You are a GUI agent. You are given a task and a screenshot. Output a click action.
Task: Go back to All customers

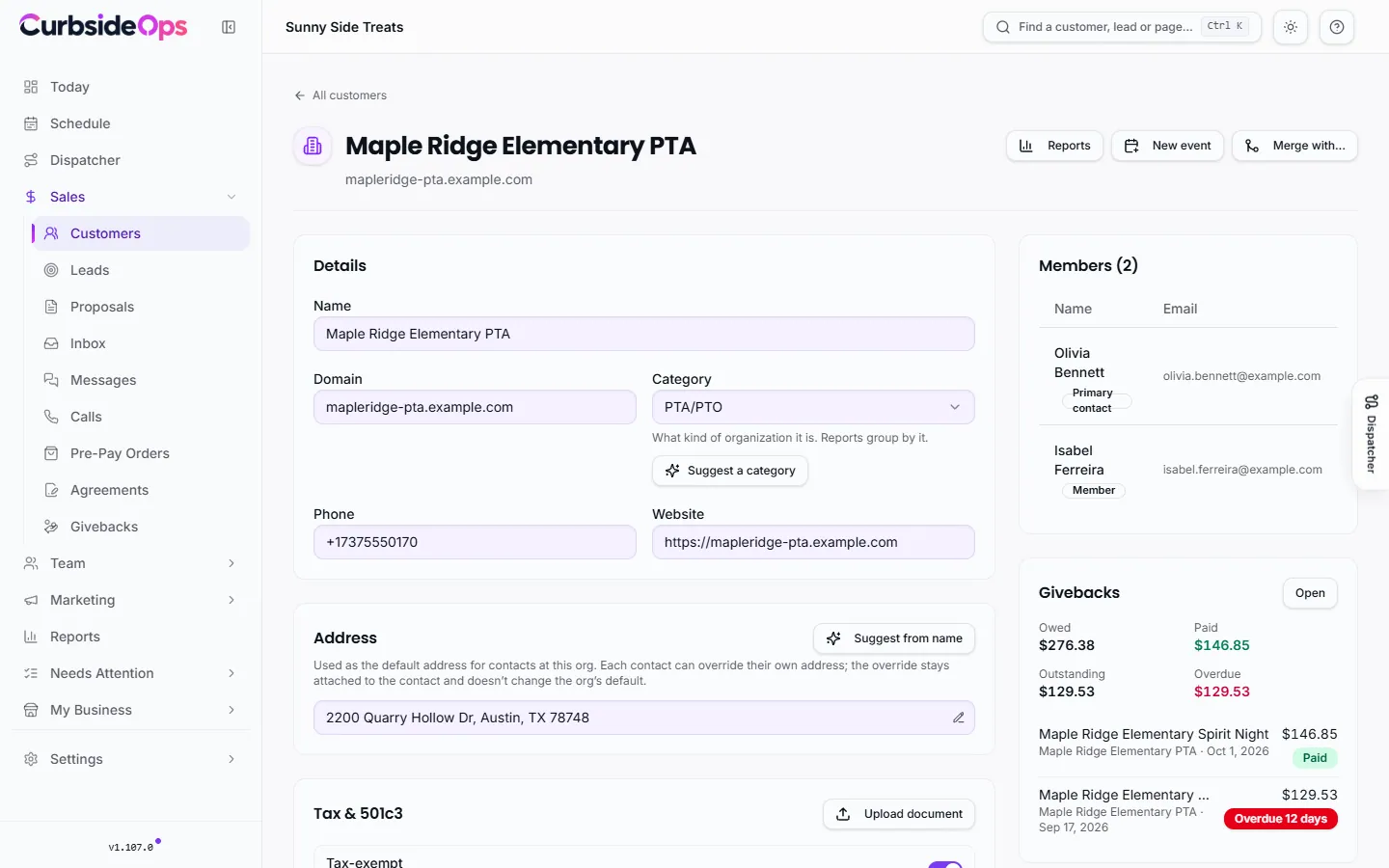point(340,95)
